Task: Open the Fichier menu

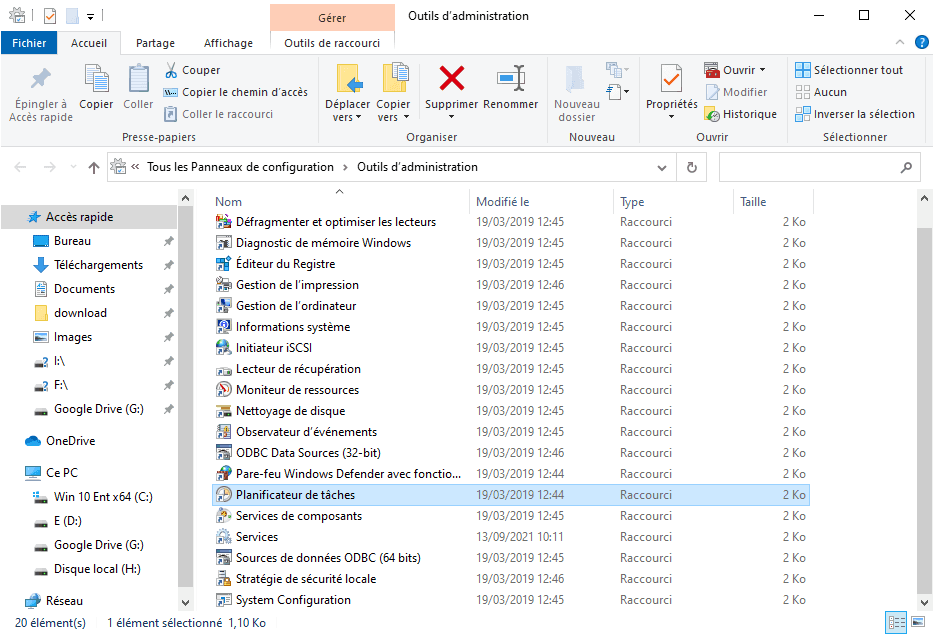Action: (x=29, y=43)
